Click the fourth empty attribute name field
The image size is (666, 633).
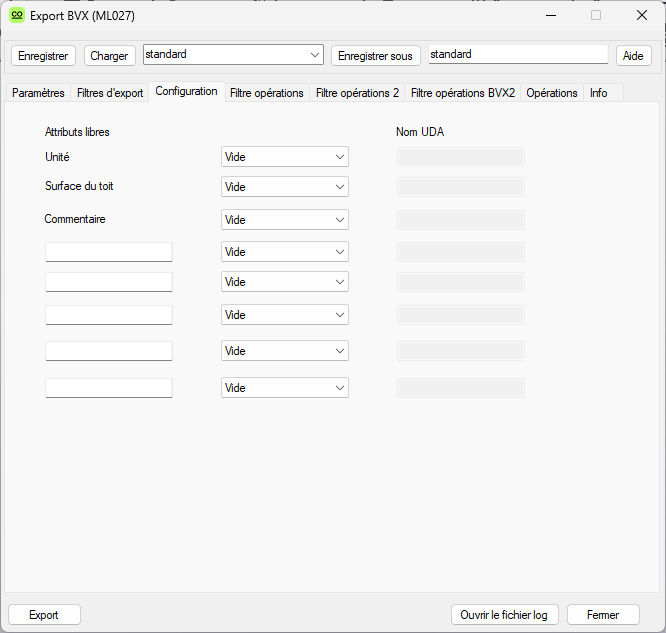[109, 351]
